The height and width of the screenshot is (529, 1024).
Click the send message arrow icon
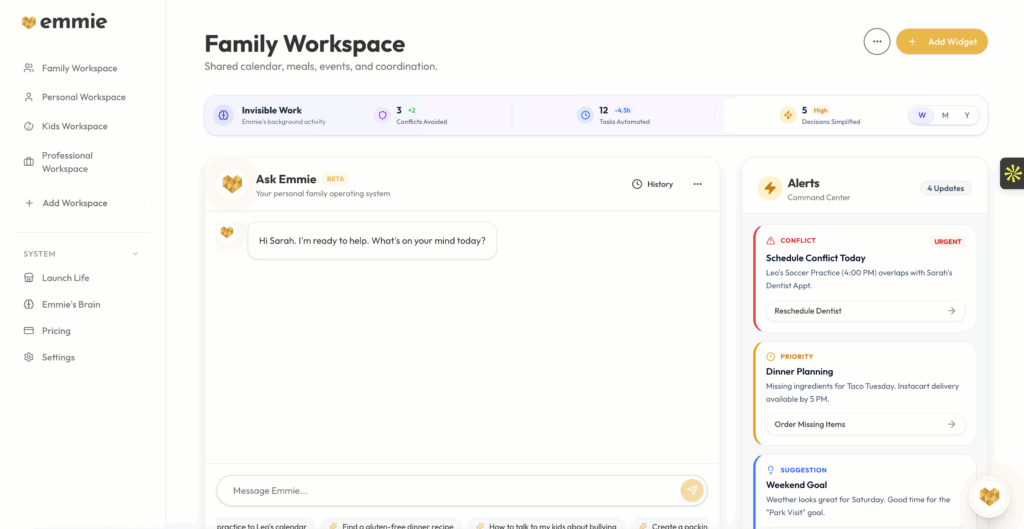691,490
